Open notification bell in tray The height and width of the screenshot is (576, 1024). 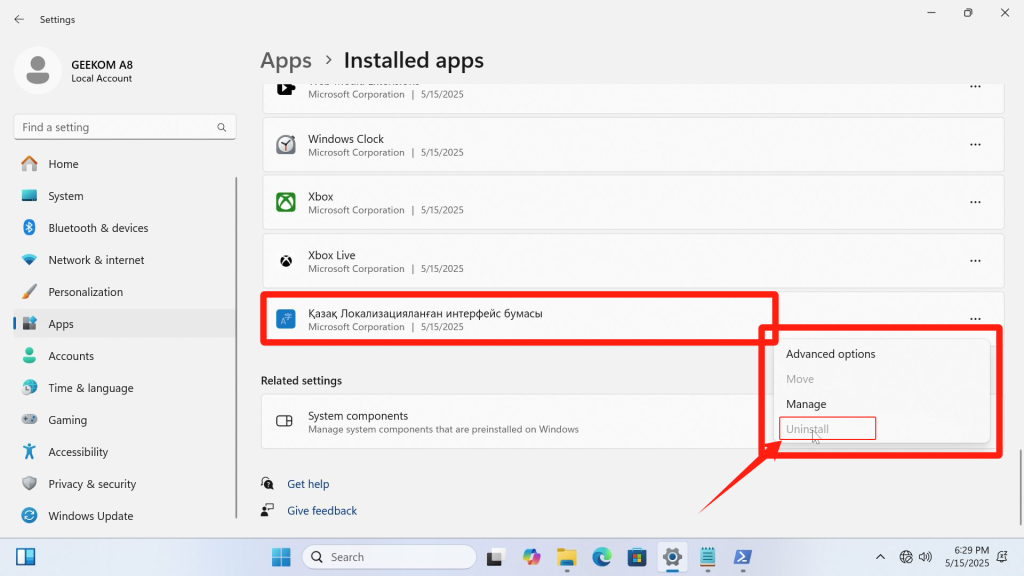pos(1002,557)
